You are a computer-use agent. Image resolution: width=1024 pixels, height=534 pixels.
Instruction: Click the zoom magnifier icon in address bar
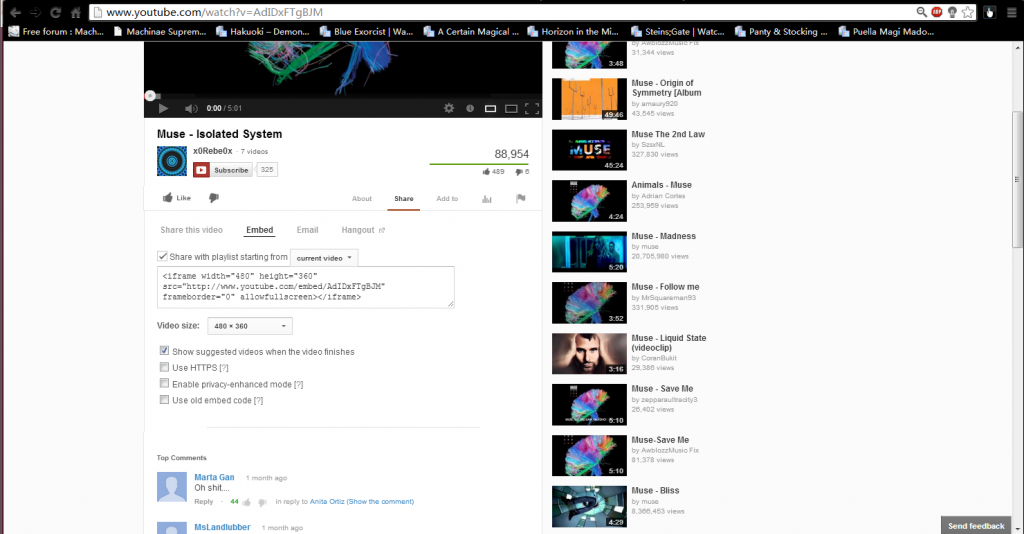(x=921, y=12)
